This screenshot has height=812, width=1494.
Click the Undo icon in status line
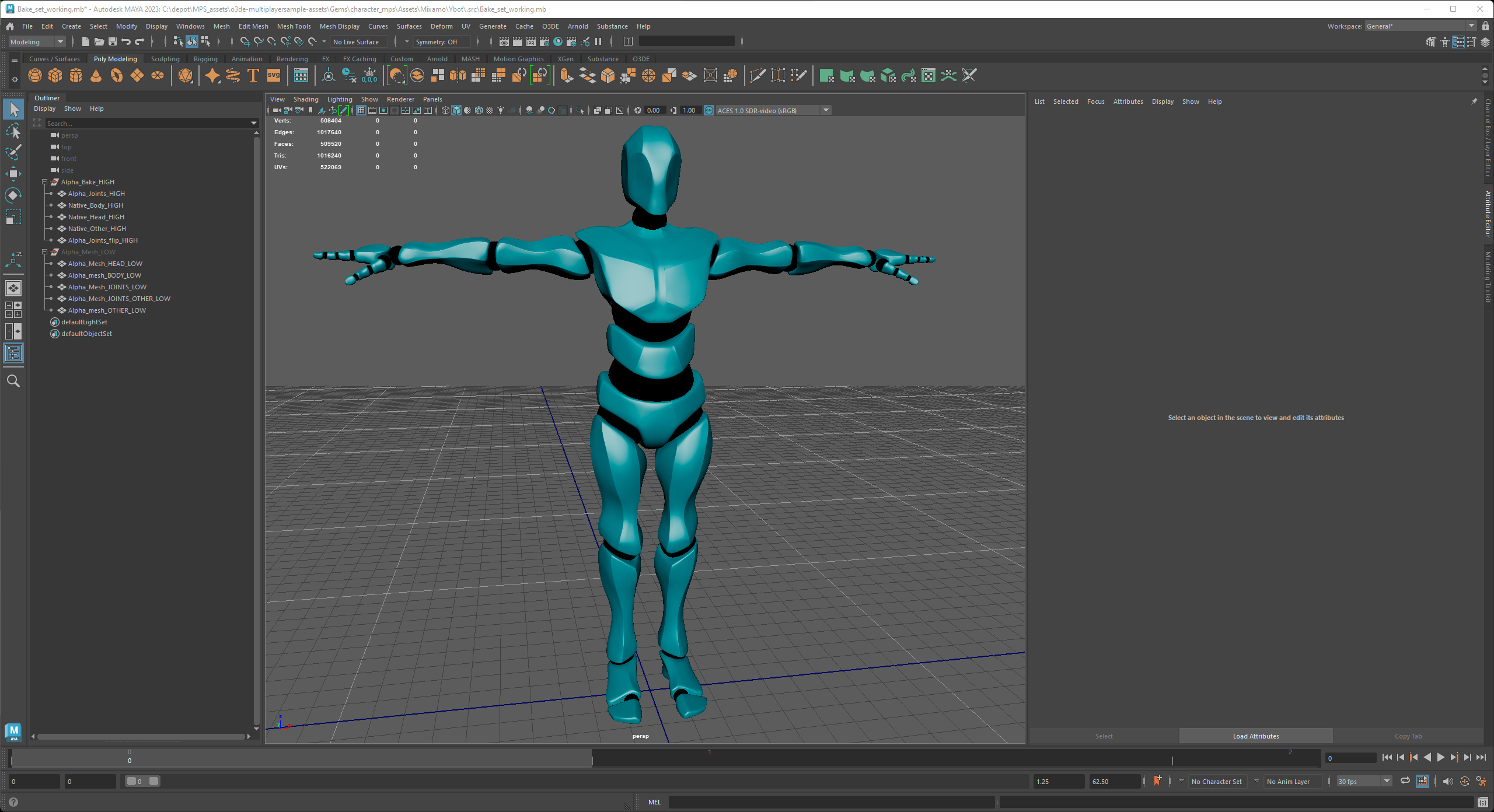click(126, 41)
